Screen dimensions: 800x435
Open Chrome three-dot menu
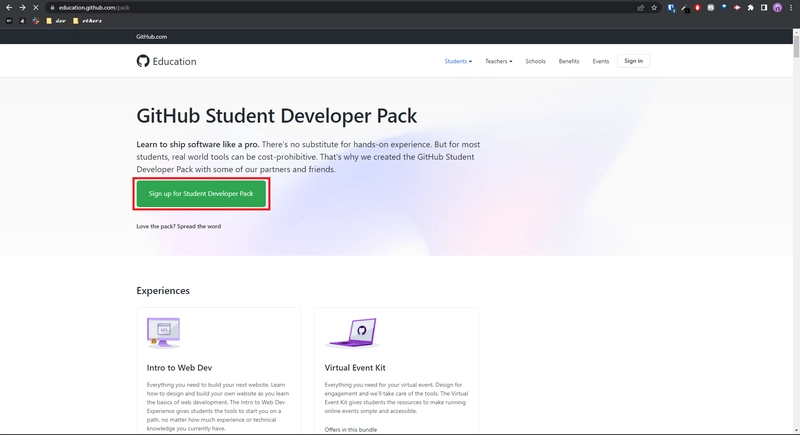[x=791, y=7]
